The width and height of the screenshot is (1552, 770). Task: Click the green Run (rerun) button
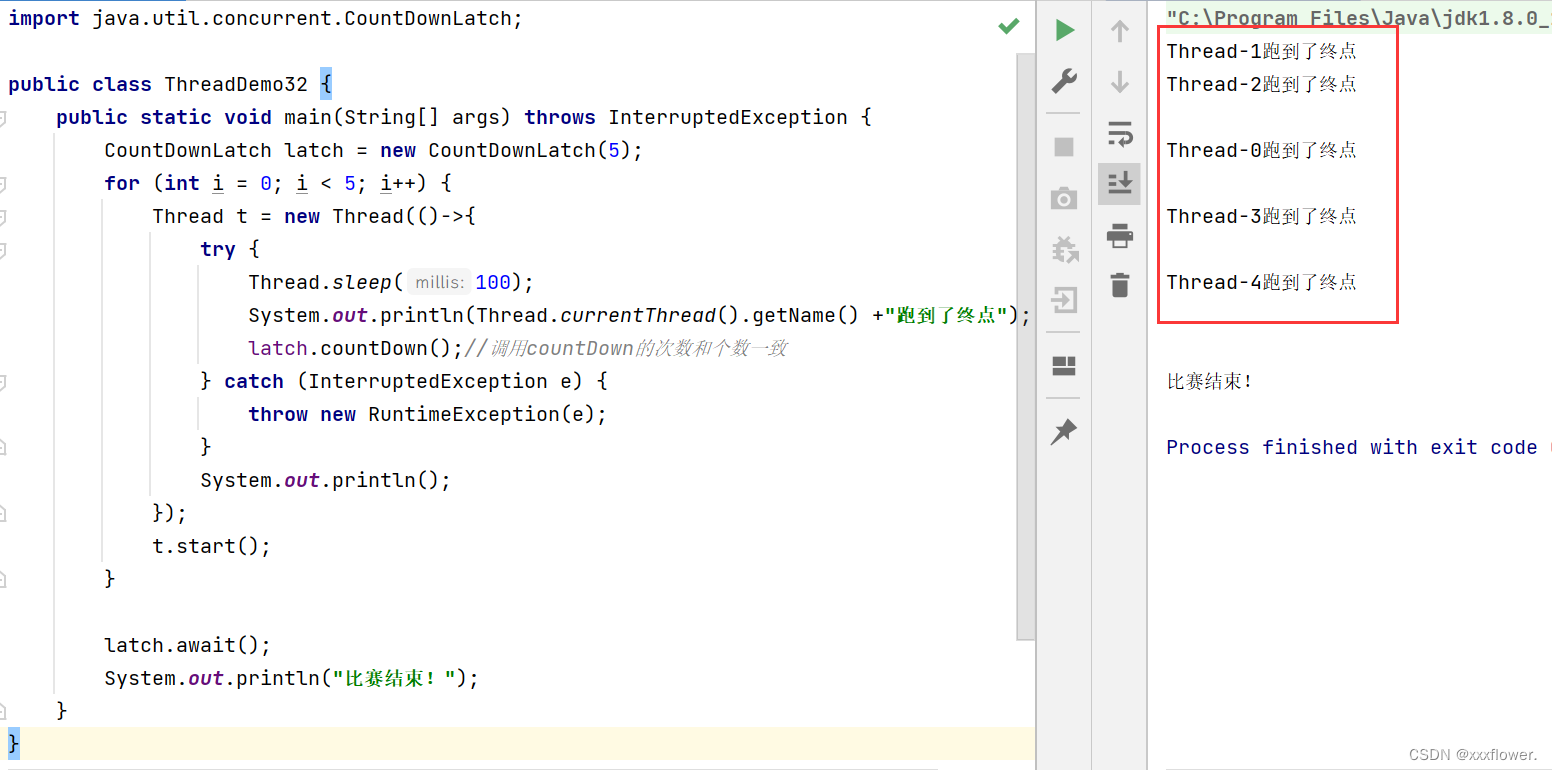pos(1064,30)
